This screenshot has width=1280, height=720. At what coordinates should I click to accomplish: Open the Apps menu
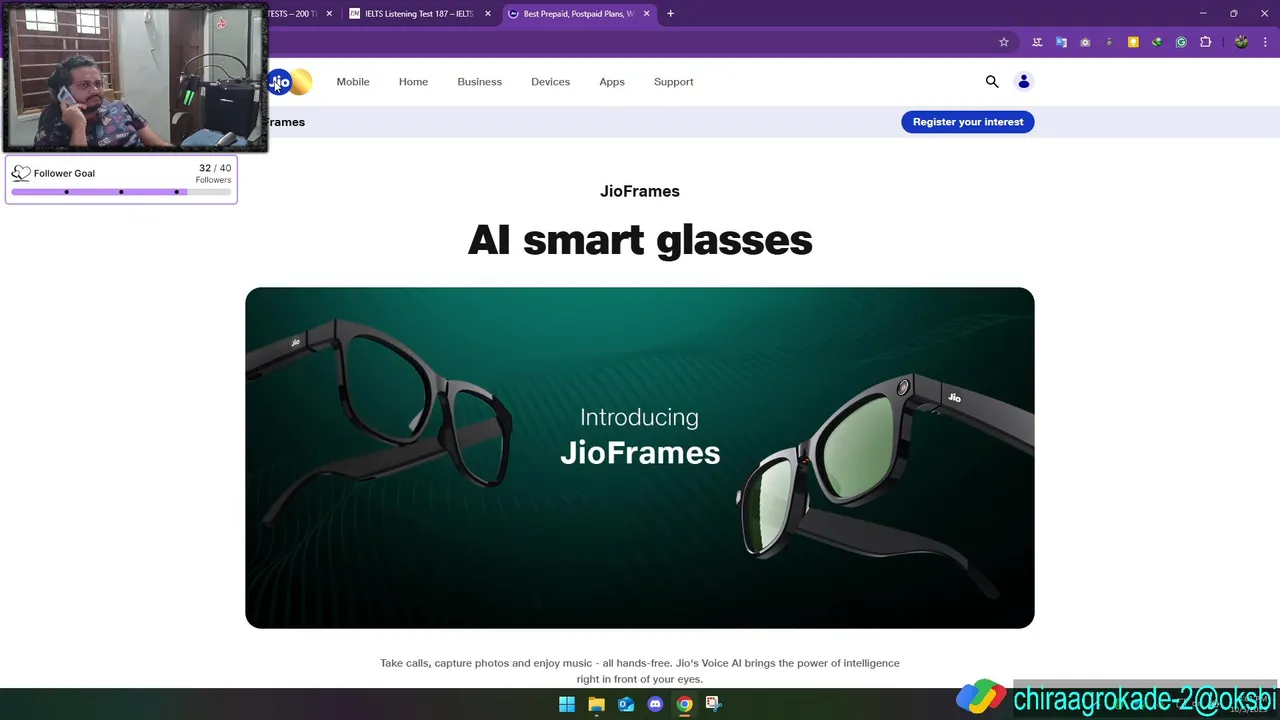coord(612,82)
